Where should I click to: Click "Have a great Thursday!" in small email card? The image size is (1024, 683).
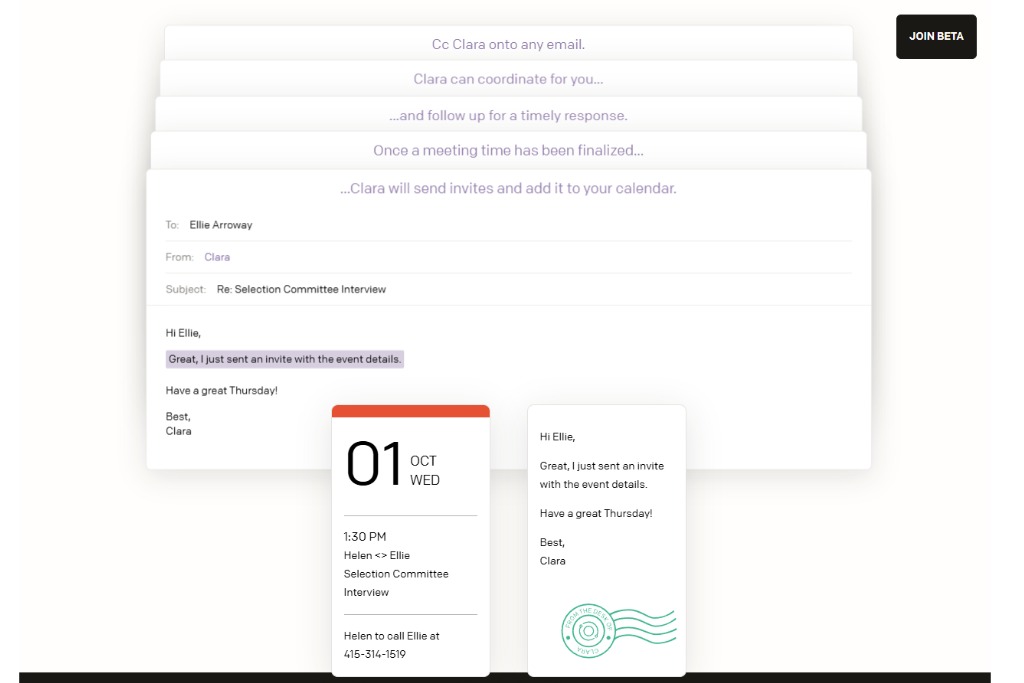click(596, 513)
